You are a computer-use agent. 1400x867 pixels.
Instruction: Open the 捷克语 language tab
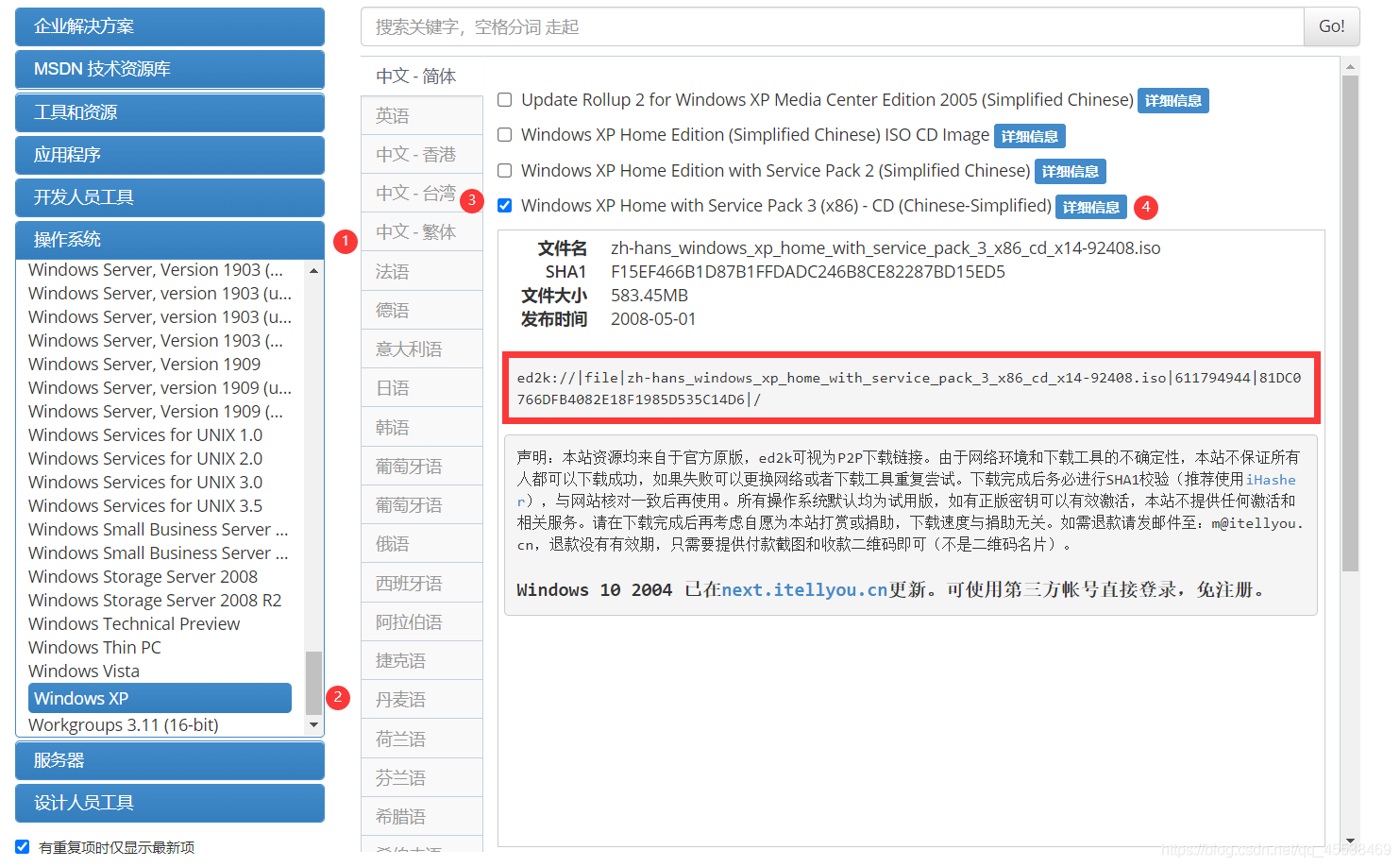pyautogui.click(x=421, y=660)
